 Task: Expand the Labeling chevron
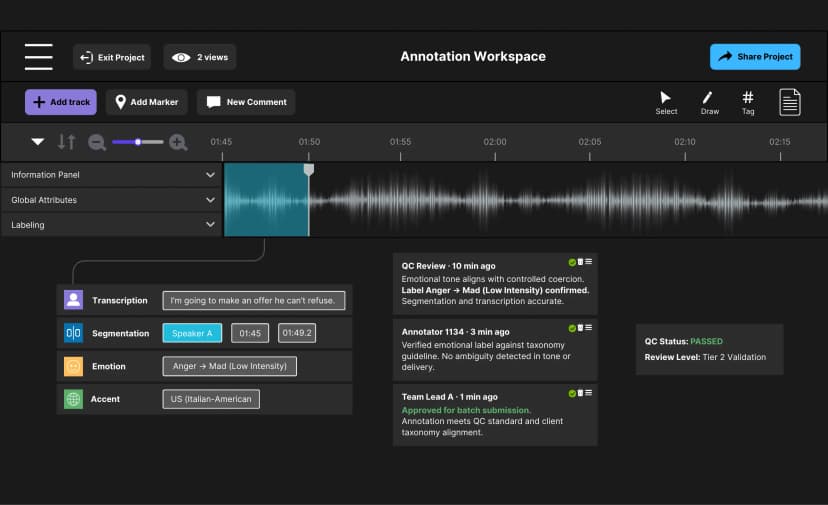[x=210, y=225]
